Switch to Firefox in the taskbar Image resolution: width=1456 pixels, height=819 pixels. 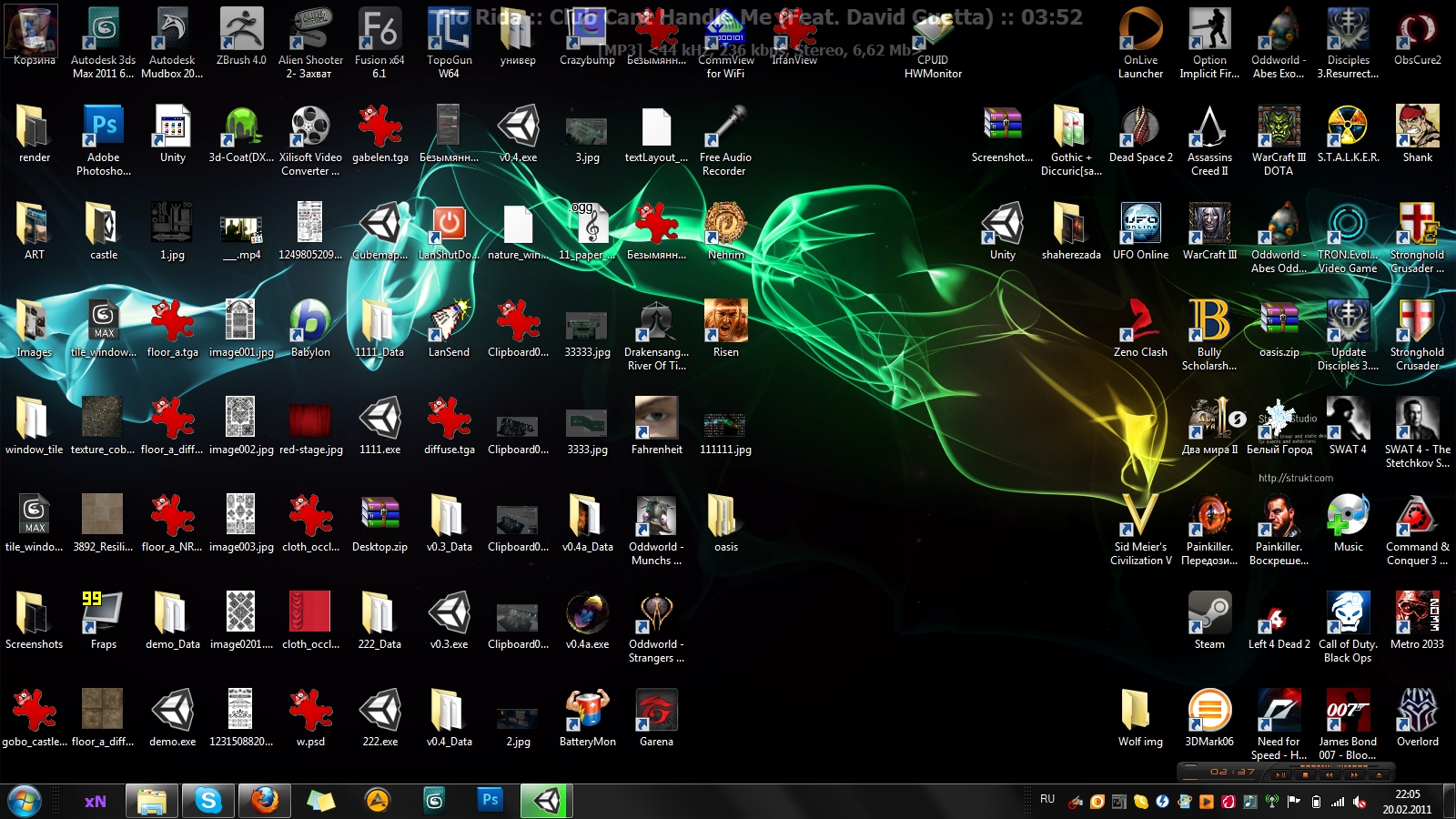265,801
